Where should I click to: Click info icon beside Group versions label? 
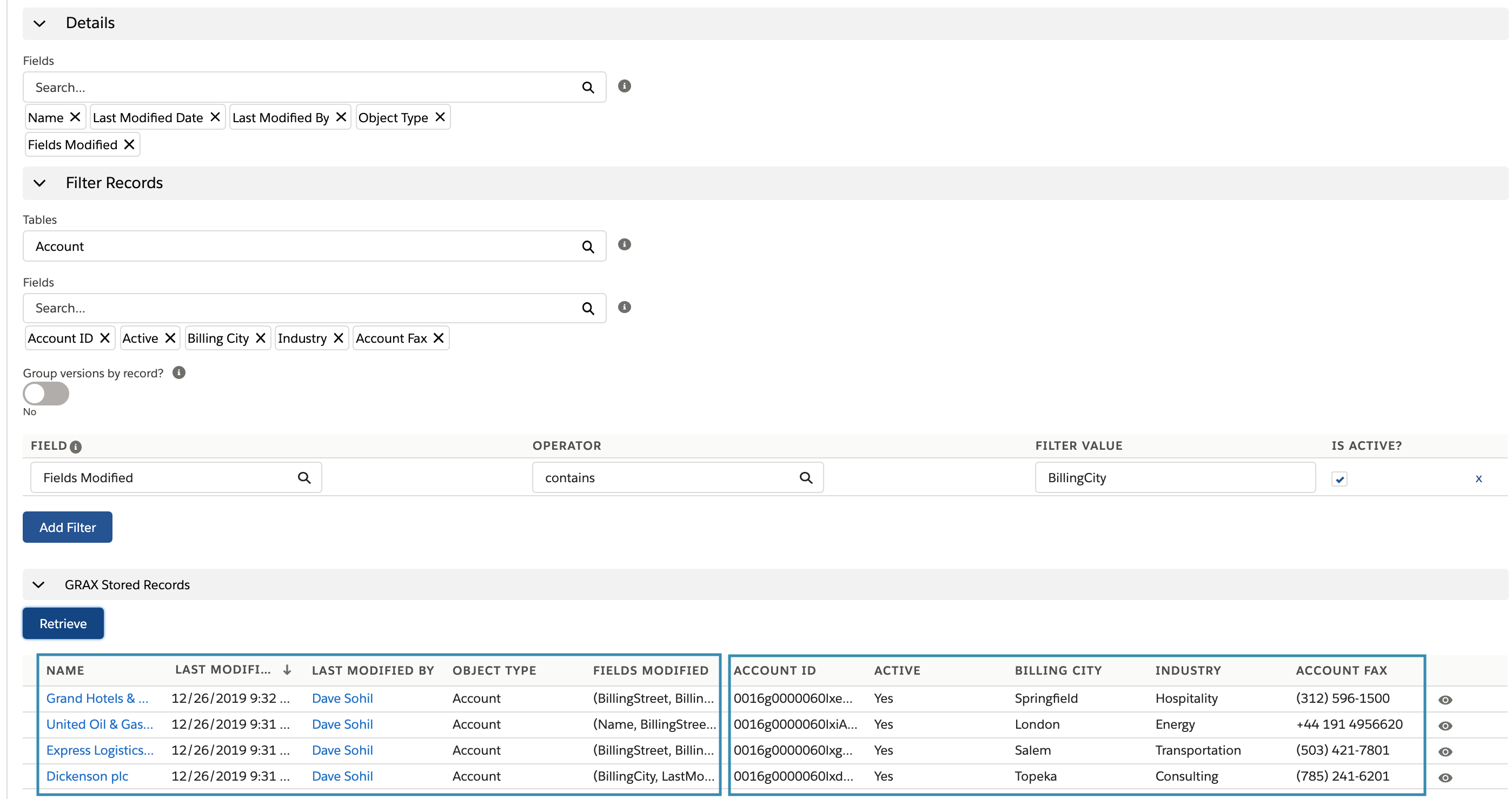[x=179, y=372]
